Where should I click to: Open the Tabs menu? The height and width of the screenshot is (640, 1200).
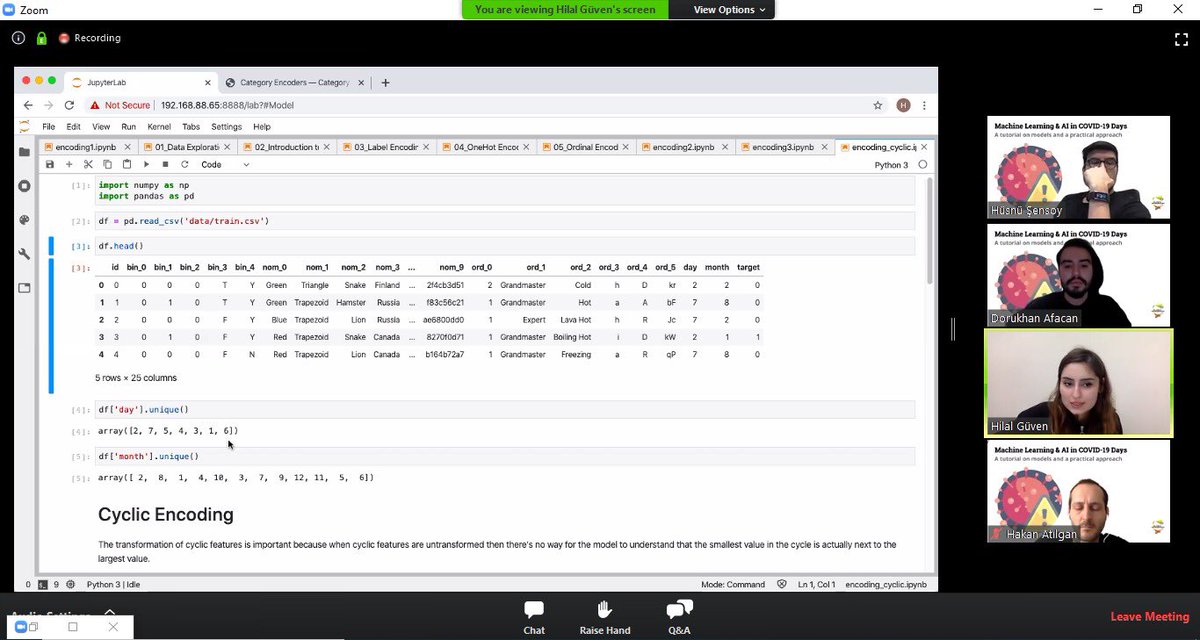191,127
